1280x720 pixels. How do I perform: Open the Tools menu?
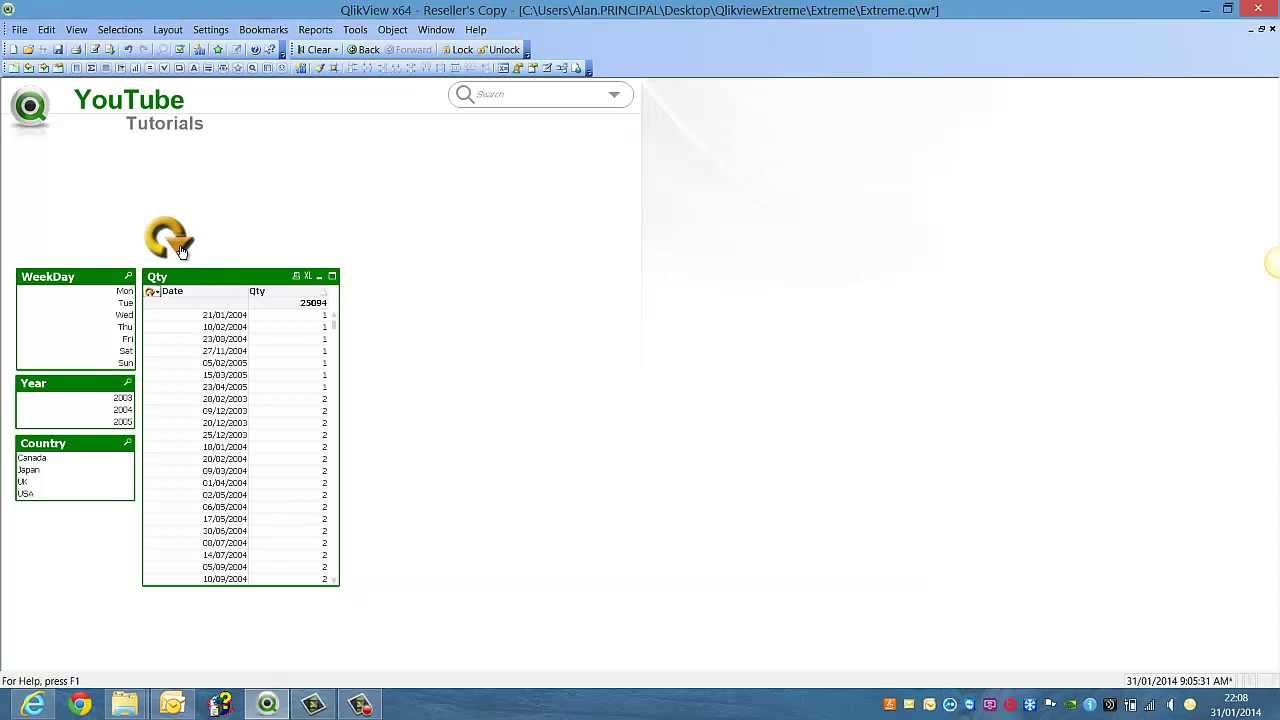tap(355, 30)
